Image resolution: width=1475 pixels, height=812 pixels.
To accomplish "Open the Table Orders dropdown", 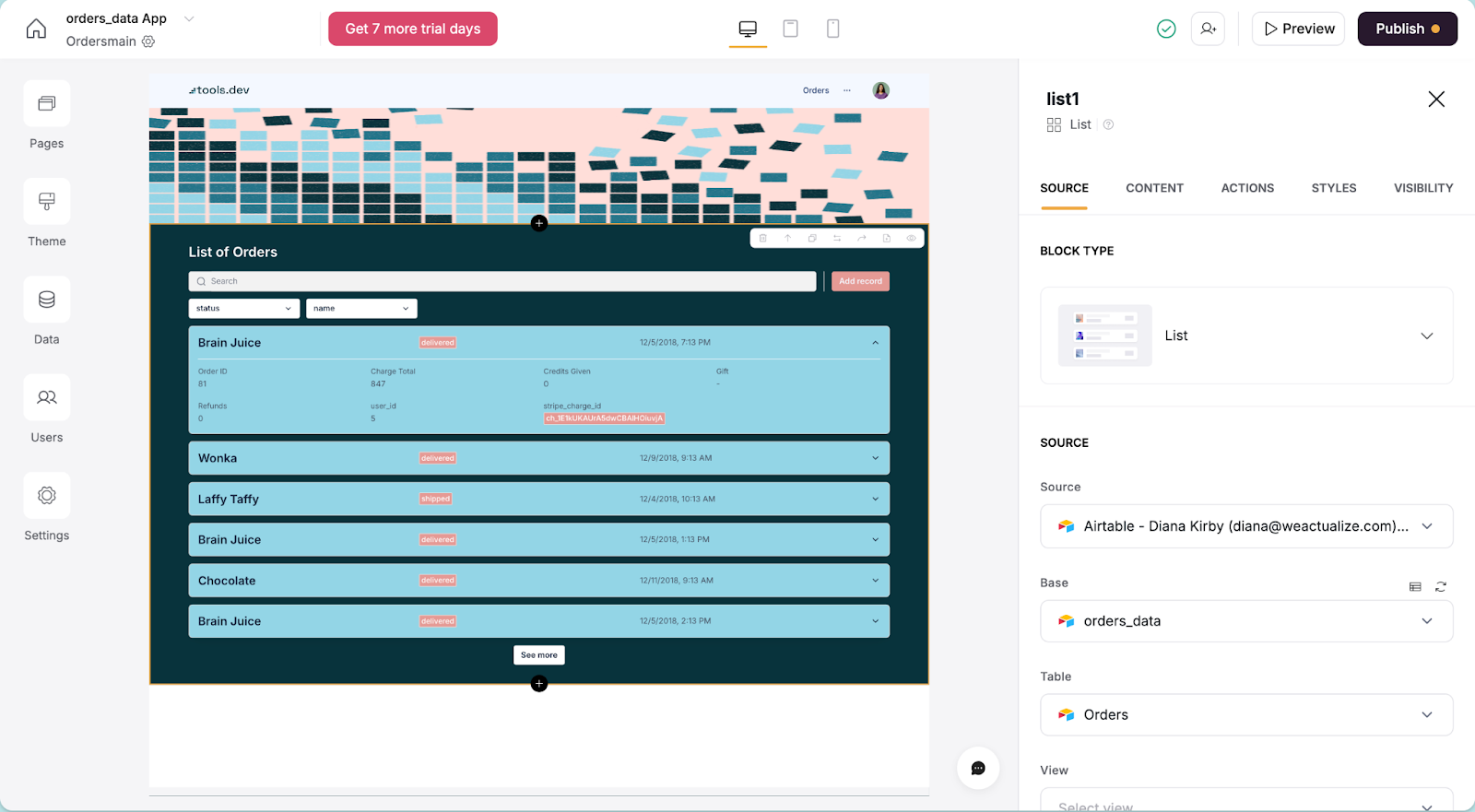I will 1246,714.
